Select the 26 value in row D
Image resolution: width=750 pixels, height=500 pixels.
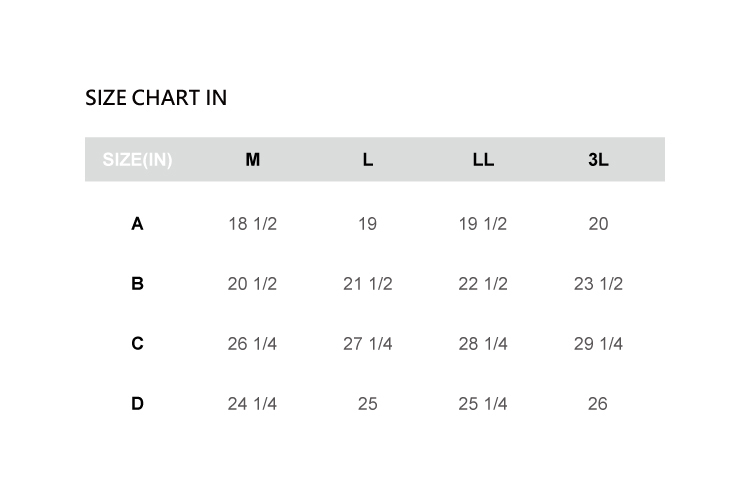click(x=598, y=404)
